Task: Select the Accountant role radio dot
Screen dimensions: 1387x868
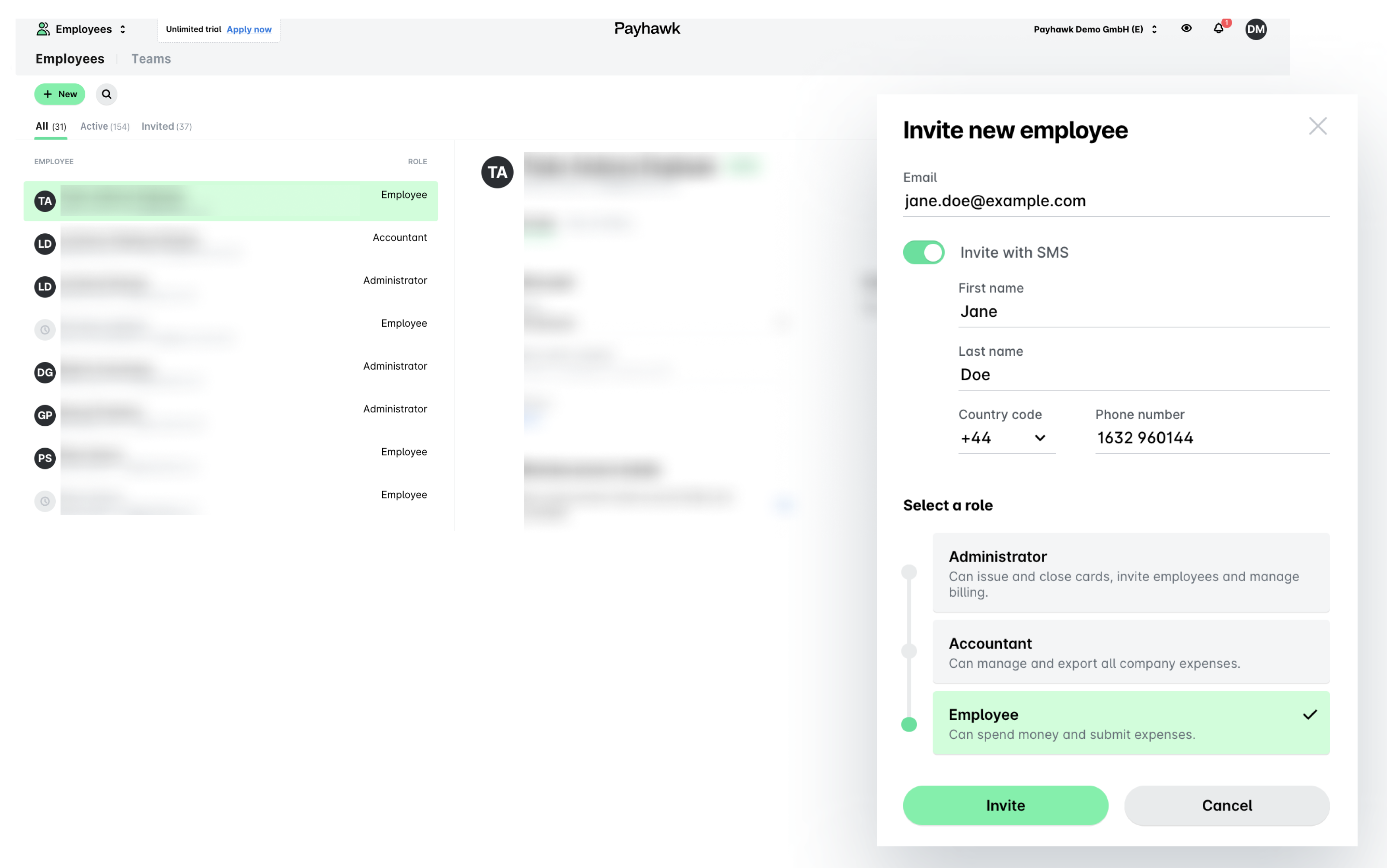Action: tap(909, 651)
